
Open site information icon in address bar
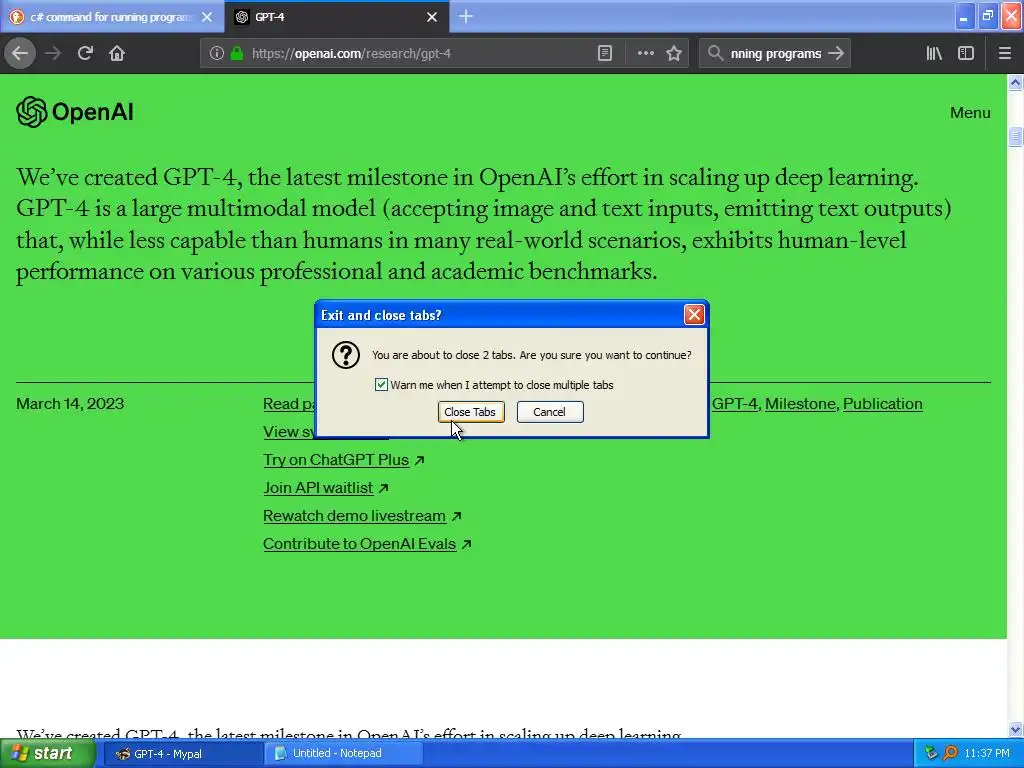tap(217, 54)
